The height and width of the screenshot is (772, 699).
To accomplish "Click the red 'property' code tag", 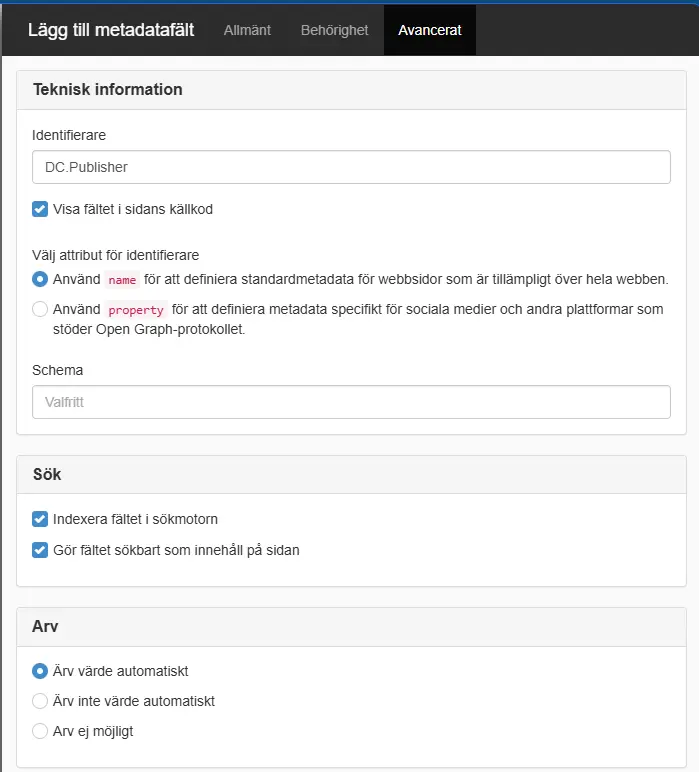I will click(136, 310).
